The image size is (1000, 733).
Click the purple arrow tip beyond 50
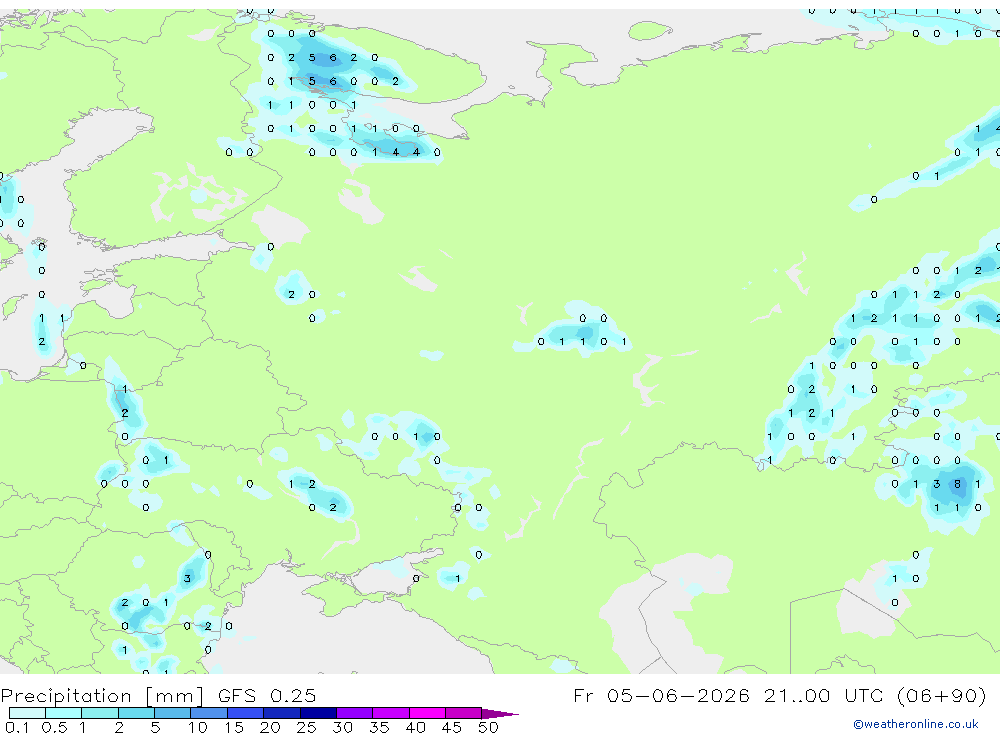500,713
